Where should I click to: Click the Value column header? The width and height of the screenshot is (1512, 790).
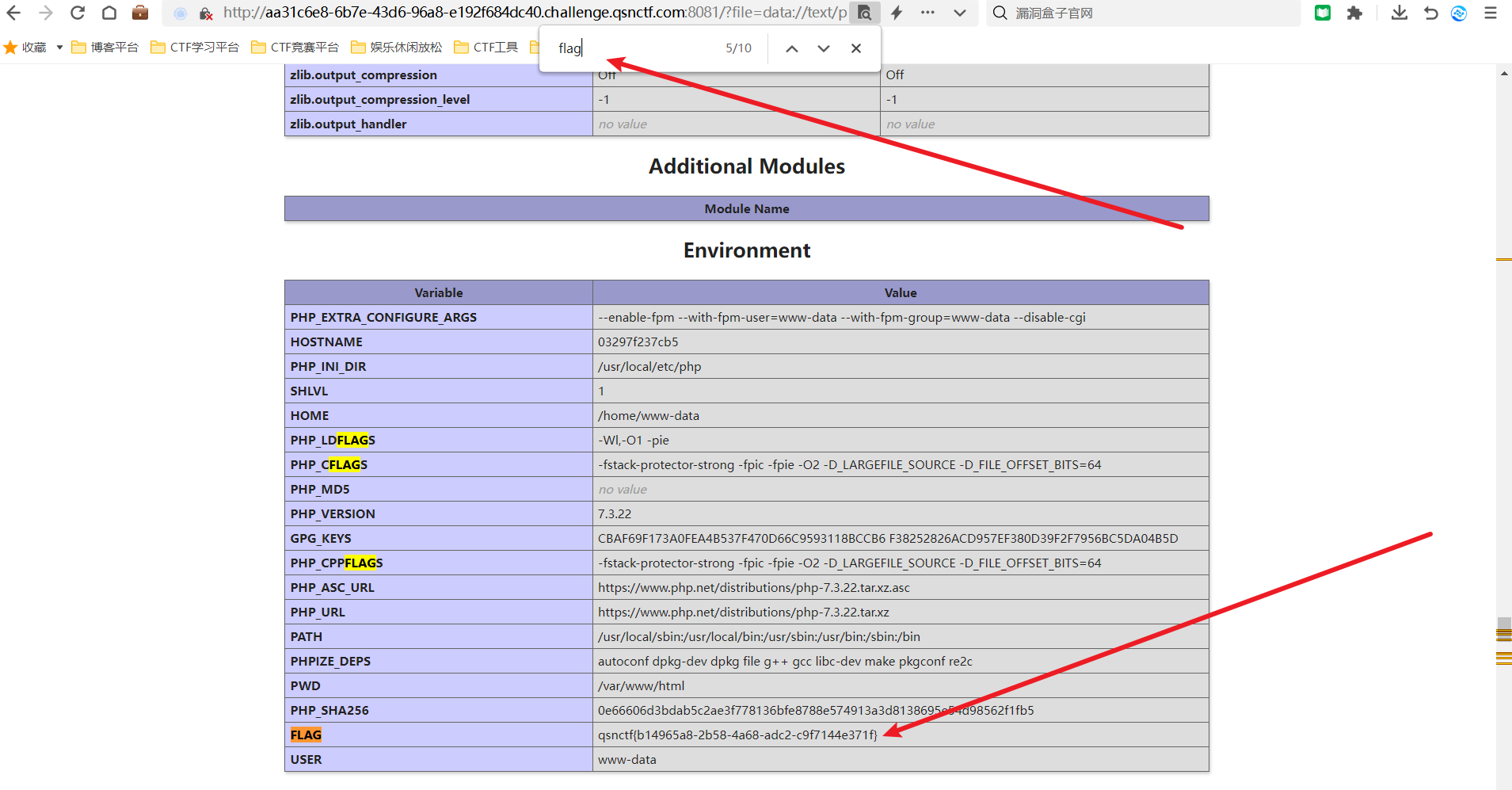[901, 292]
